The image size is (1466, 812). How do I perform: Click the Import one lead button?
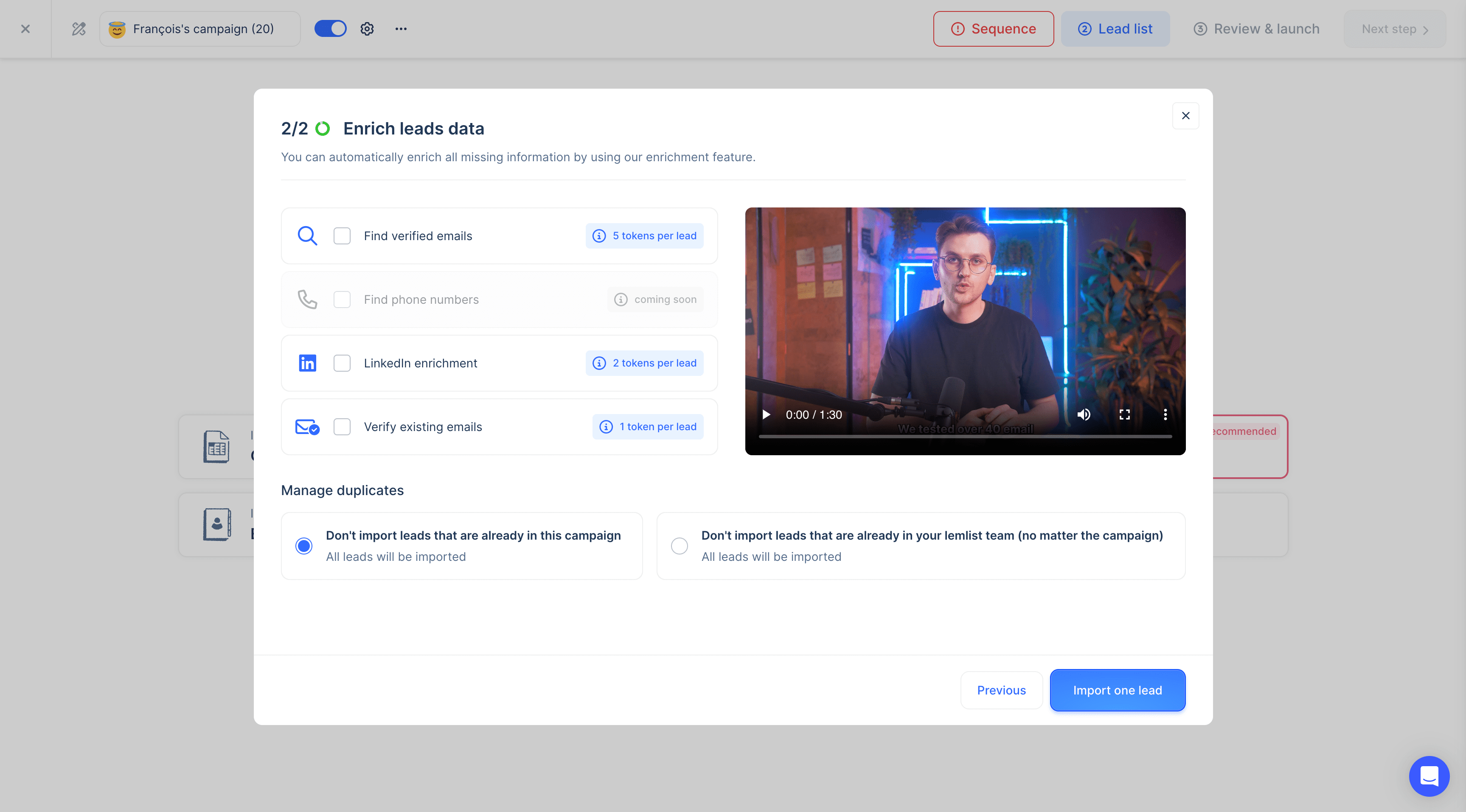point(1117,690)
